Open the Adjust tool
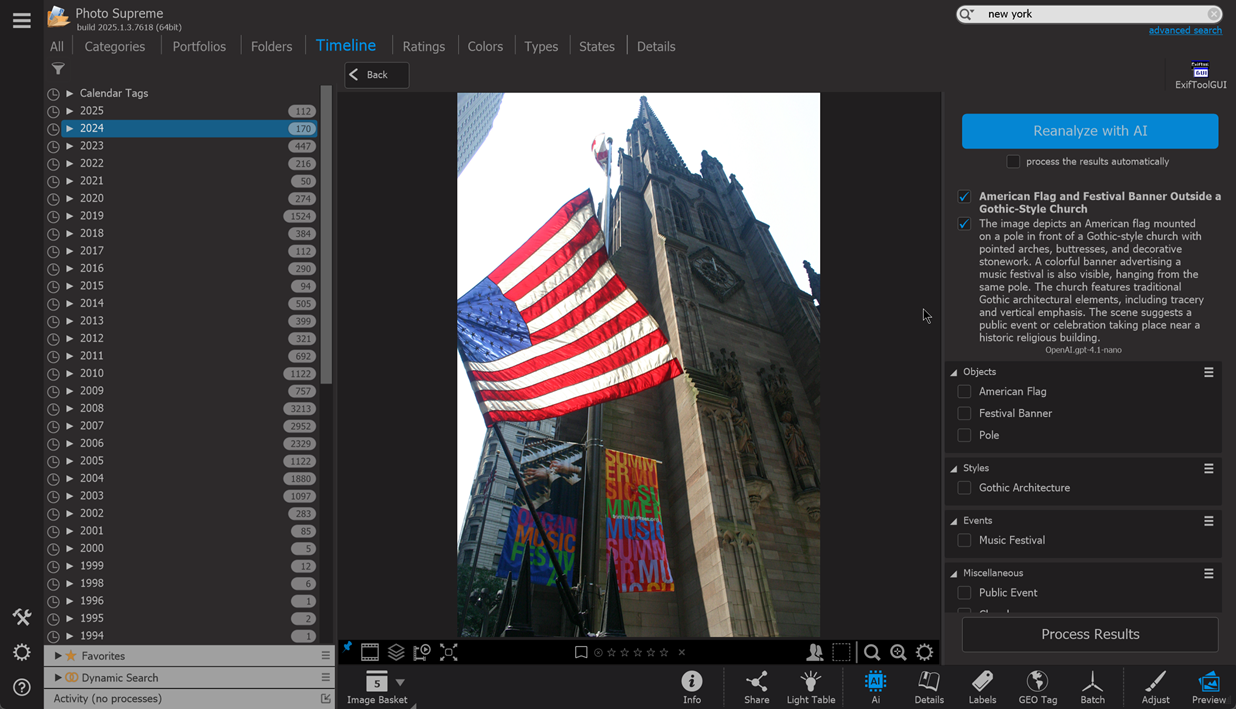This screenshot has height=709, width=1236. pos(1155,687)
